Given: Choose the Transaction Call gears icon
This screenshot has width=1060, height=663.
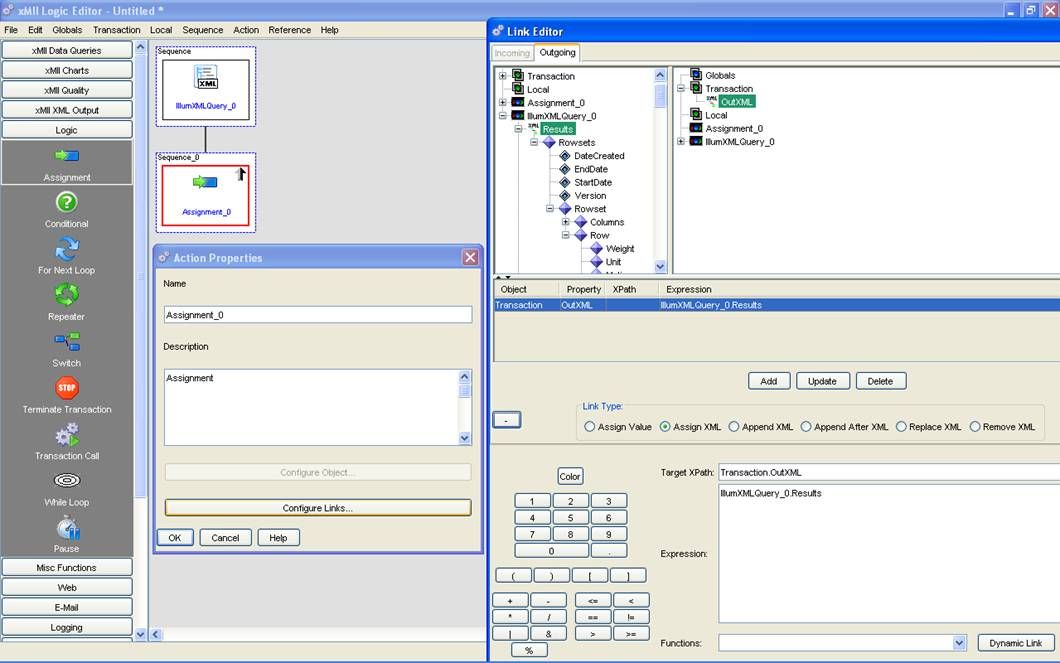Looking at the screenshot, I should pos(67,434).
